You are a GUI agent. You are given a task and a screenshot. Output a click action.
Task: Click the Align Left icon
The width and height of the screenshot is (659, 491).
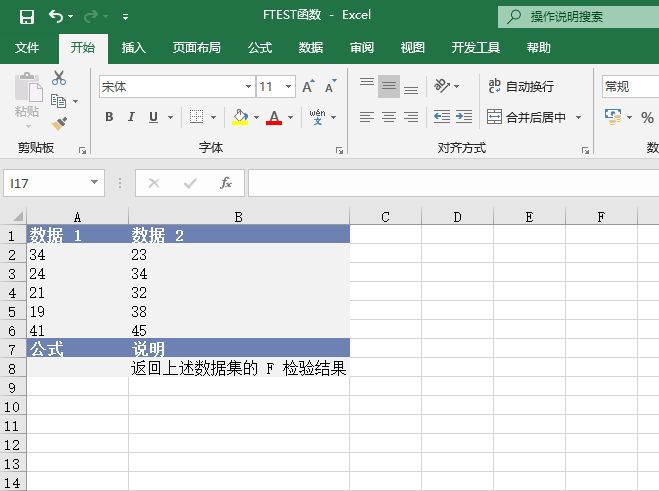pyautogui.click(x=366, y=117)
